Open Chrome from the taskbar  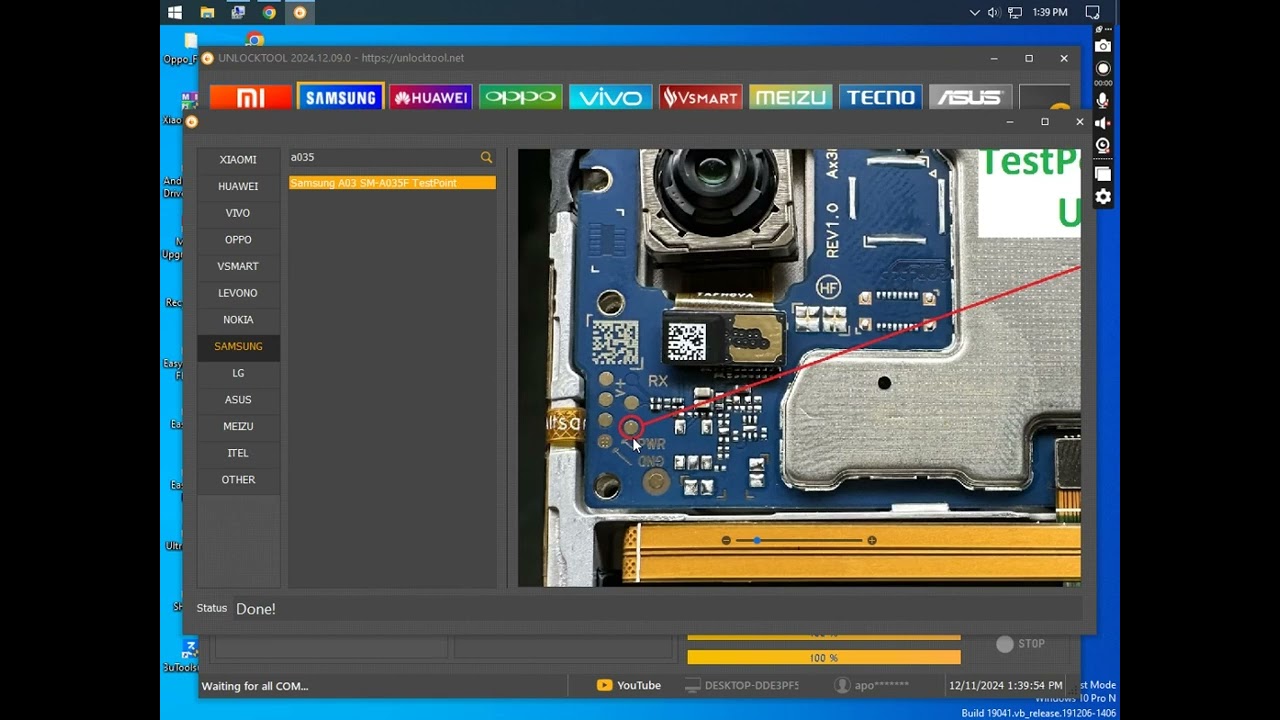[269, 12]
